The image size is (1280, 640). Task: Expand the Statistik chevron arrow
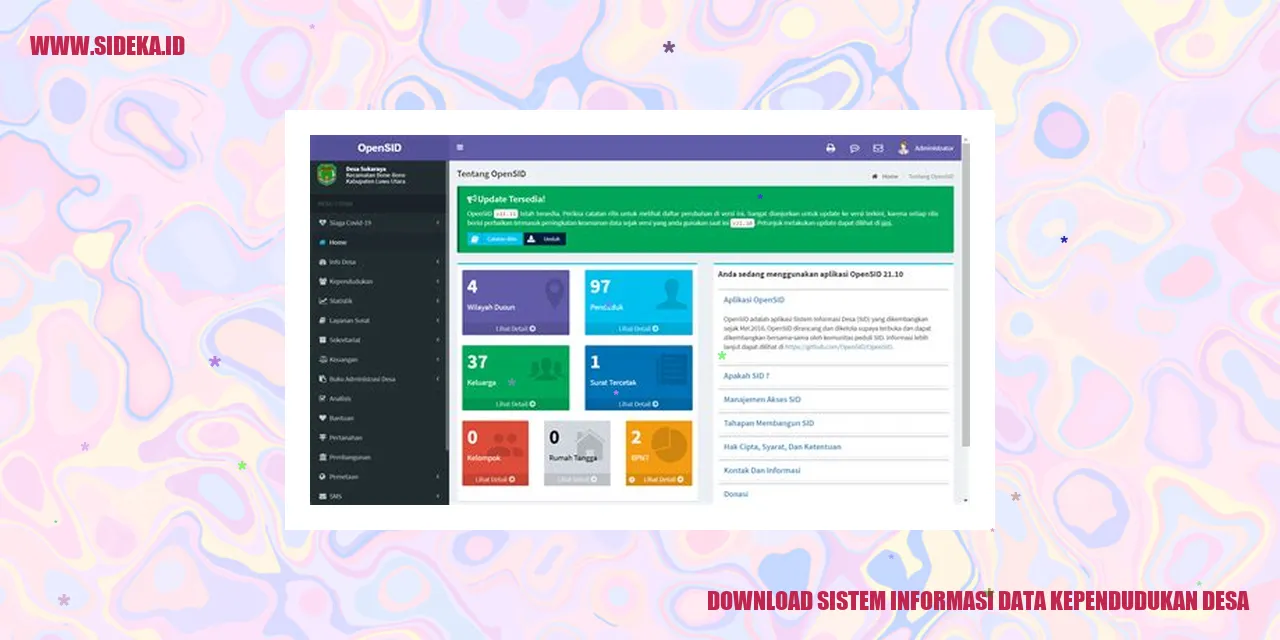(x=438, y=301)
